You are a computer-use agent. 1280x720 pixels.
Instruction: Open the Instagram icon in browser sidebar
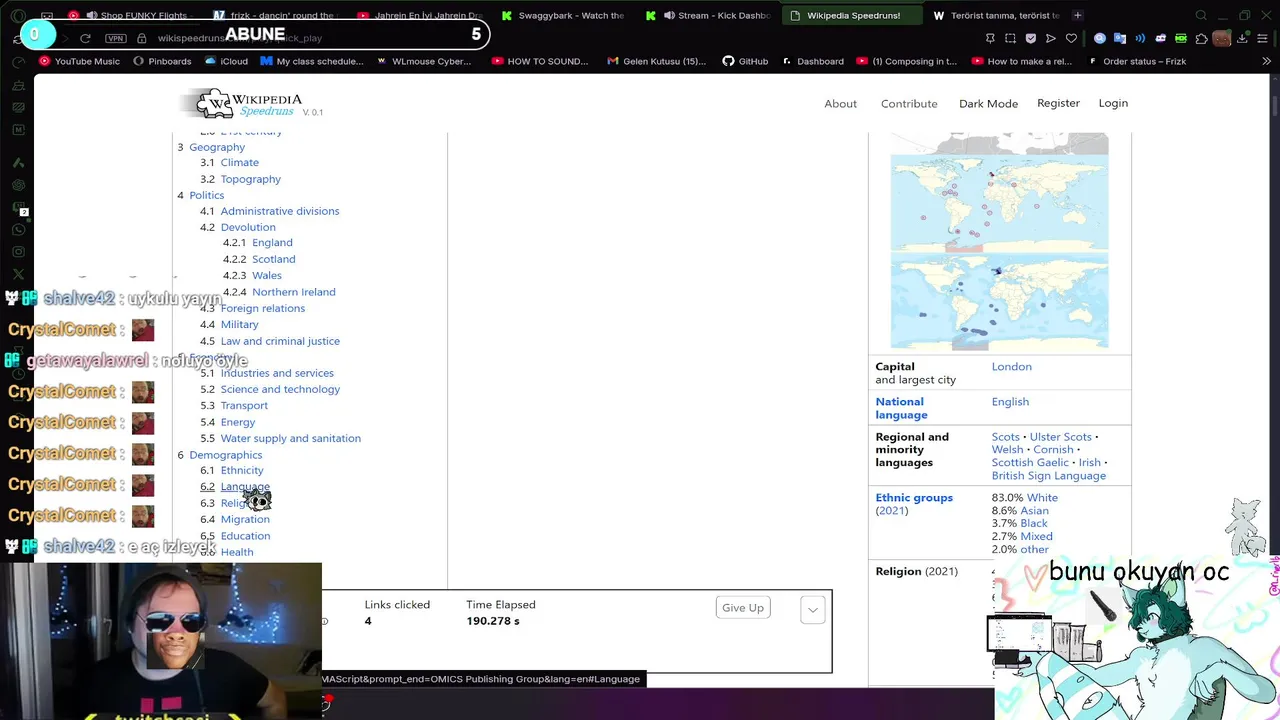click(19, 251)
